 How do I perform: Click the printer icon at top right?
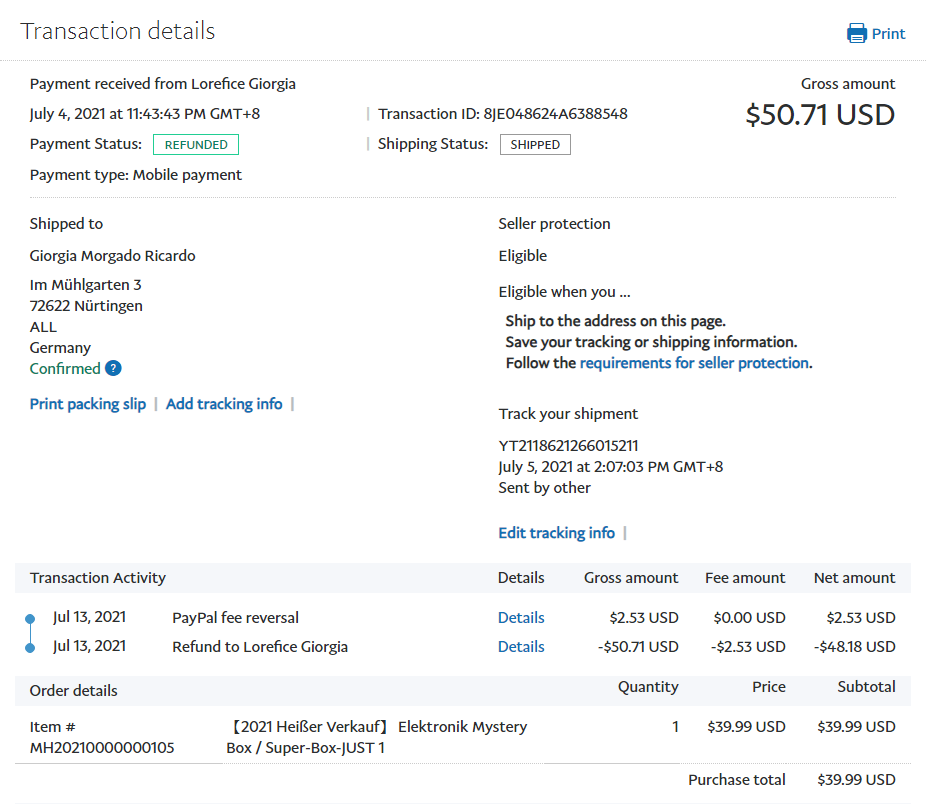pos(857,34)
